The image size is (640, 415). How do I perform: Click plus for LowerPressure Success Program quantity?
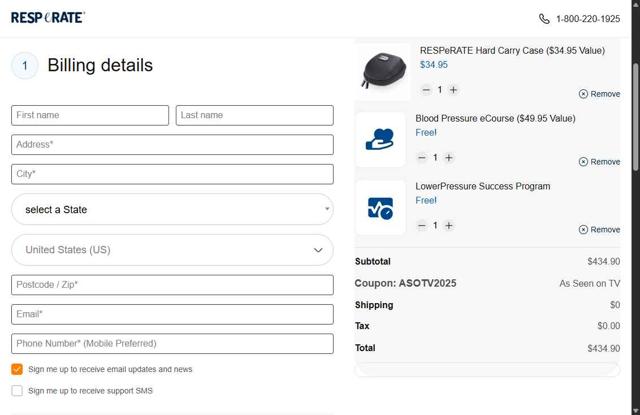click(x=449, y=225)
